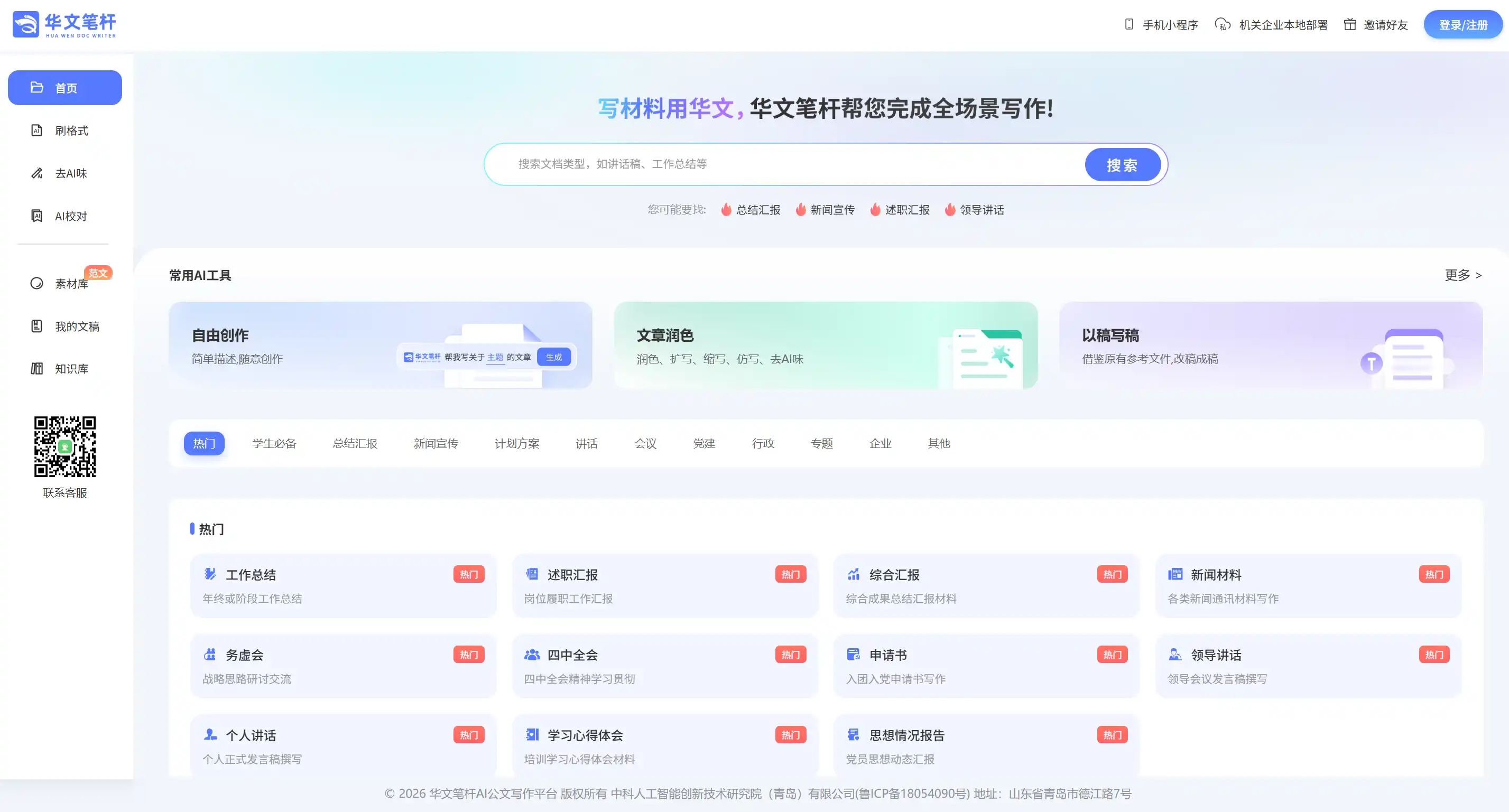Open the 以稿写稿 tool card
1509x812 pixels.
[1271, 346]
